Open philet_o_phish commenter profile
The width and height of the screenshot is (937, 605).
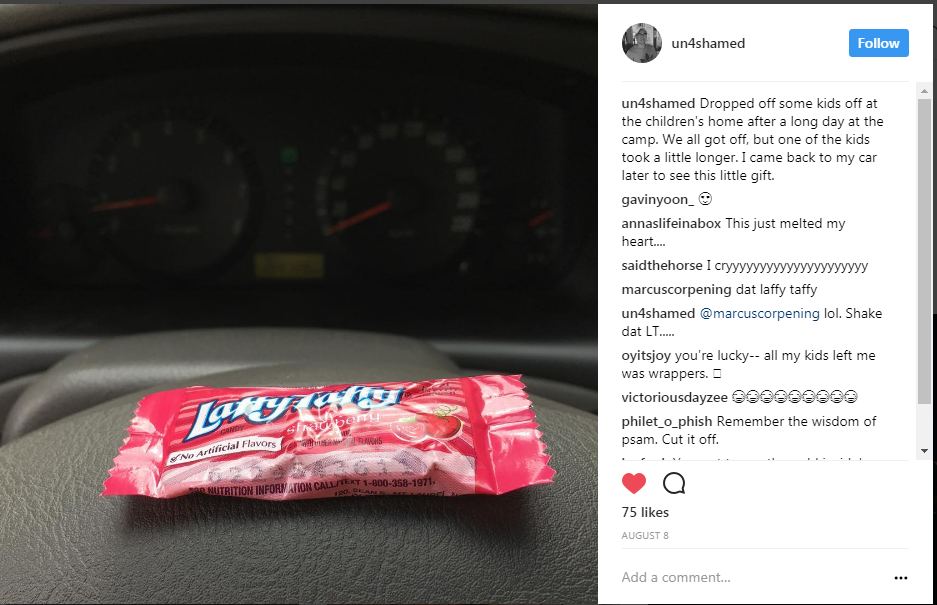667,421
